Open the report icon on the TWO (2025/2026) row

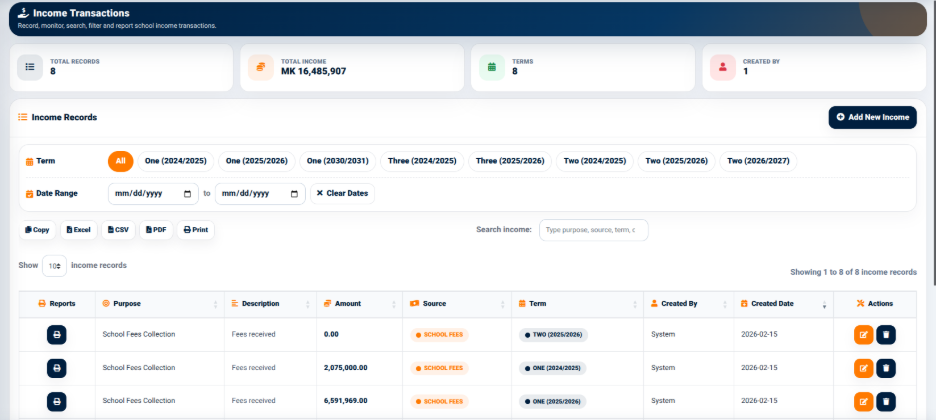click(x=57, y=335)
